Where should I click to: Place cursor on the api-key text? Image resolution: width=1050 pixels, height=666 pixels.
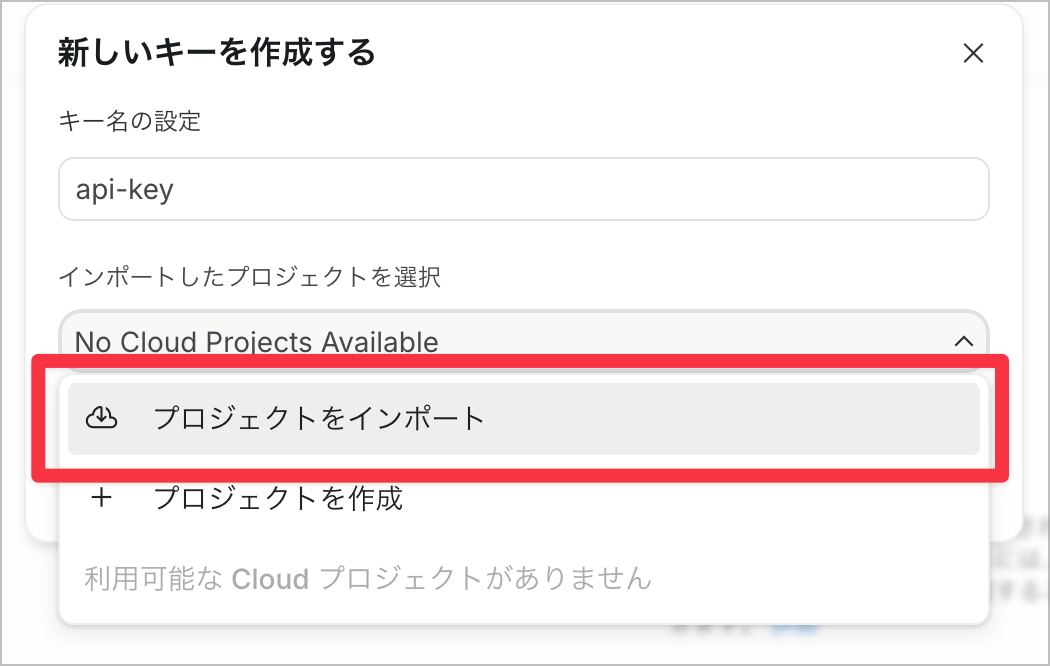pos(125,190)
